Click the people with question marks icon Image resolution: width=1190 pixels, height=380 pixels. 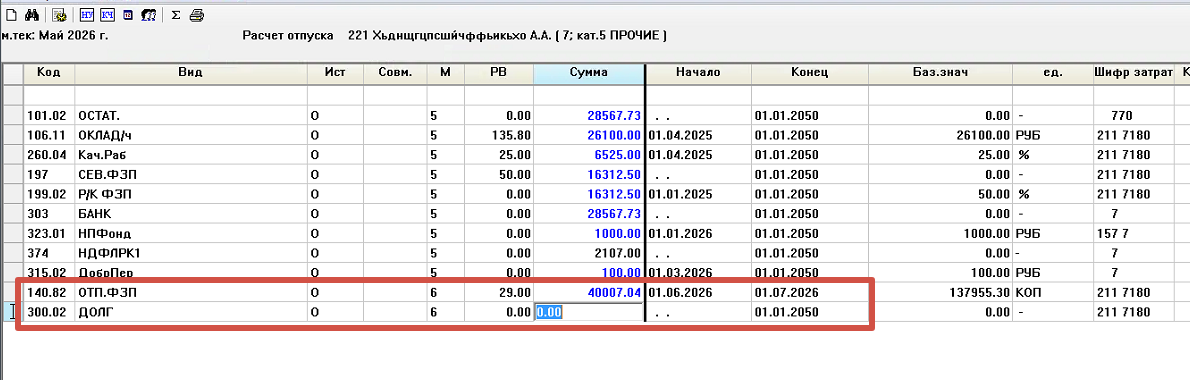pos(150,14)
